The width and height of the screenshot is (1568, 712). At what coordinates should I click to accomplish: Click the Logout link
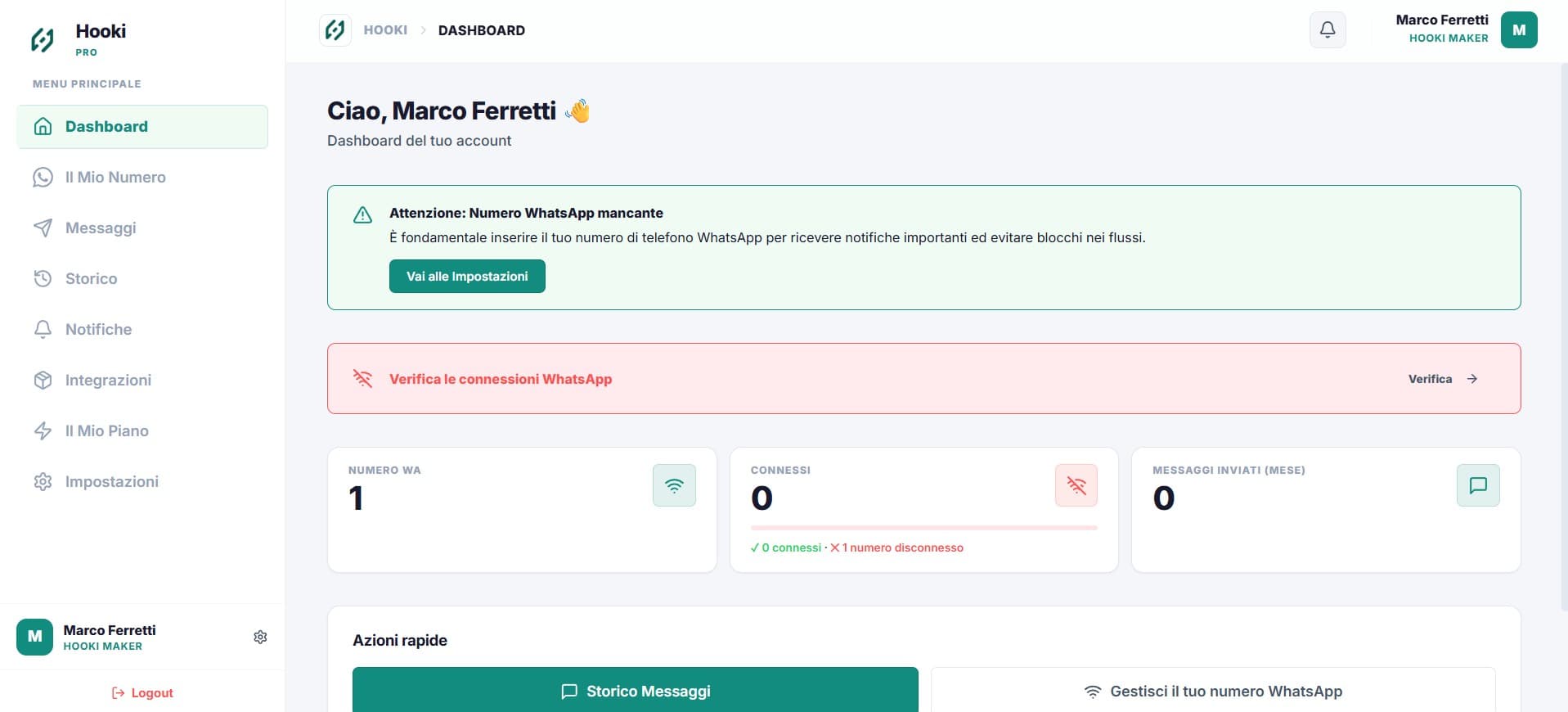click(142, 693)
